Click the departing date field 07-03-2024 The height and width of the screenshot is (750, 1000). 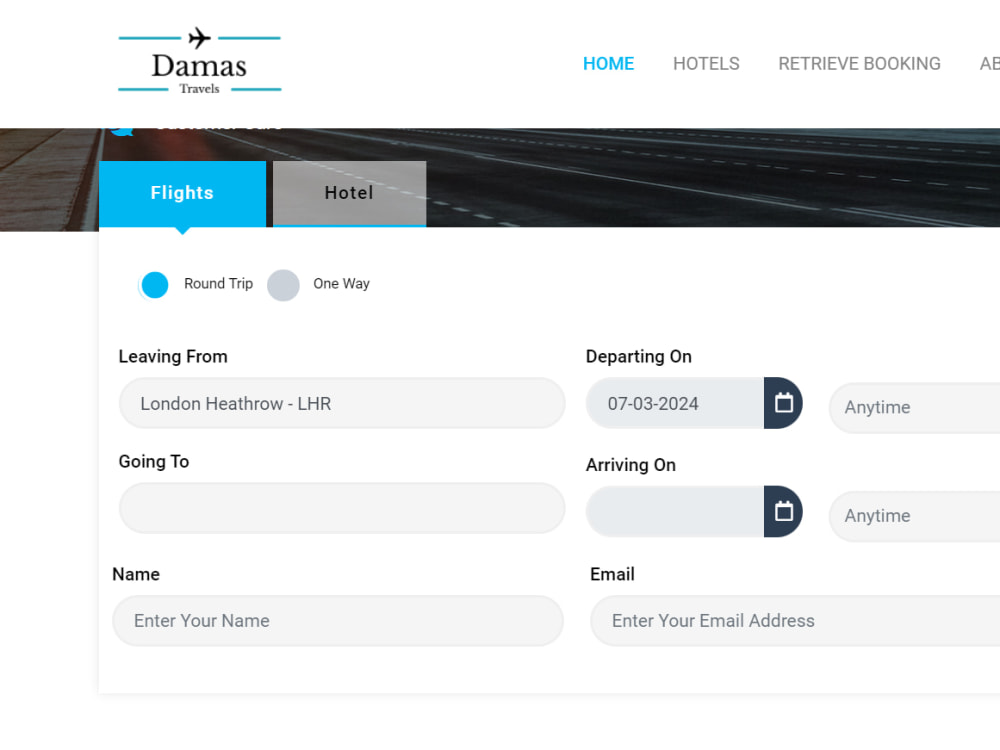pyautogui.click(x=675, y=403)
